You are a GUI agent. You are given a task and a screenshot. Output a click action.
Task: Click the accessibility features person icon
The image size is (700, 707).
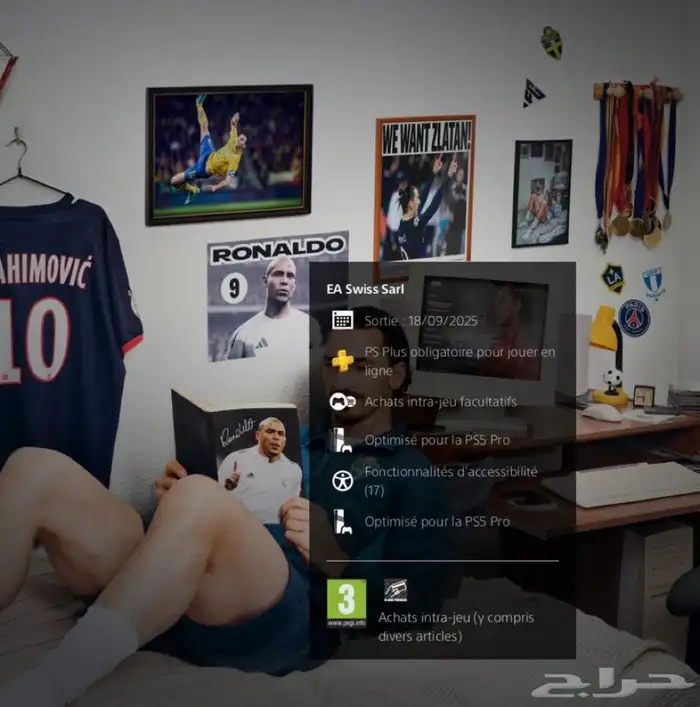tap(343, 481)
